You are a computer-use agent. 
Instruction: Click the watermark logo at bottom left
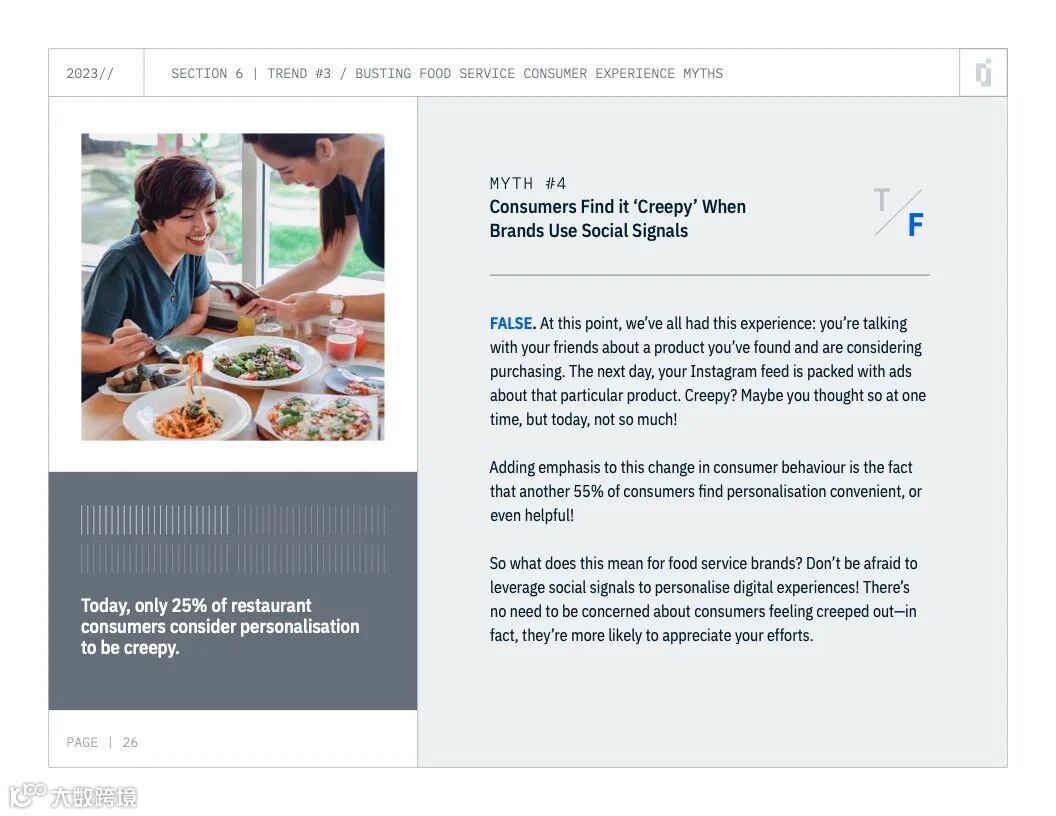[73, 796]
